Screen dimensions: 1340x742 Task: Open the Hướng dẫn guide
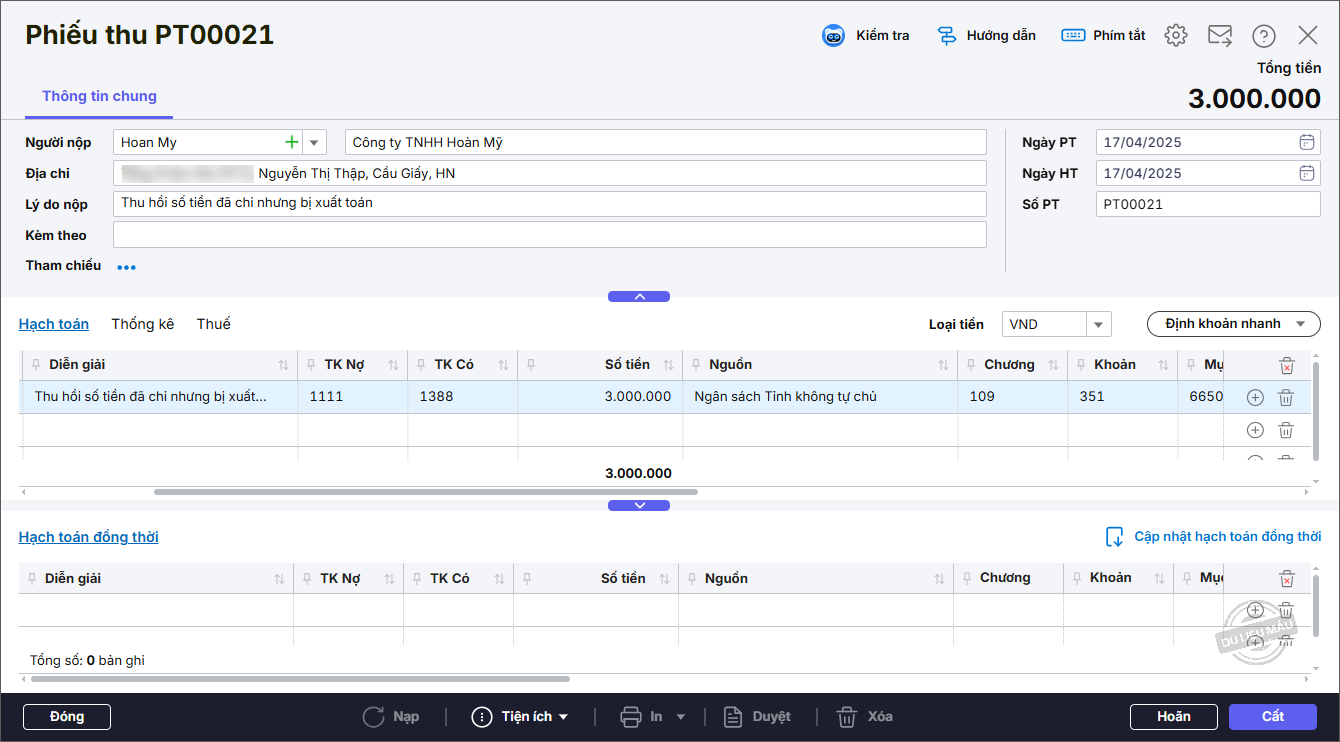[x=985, y=36]
